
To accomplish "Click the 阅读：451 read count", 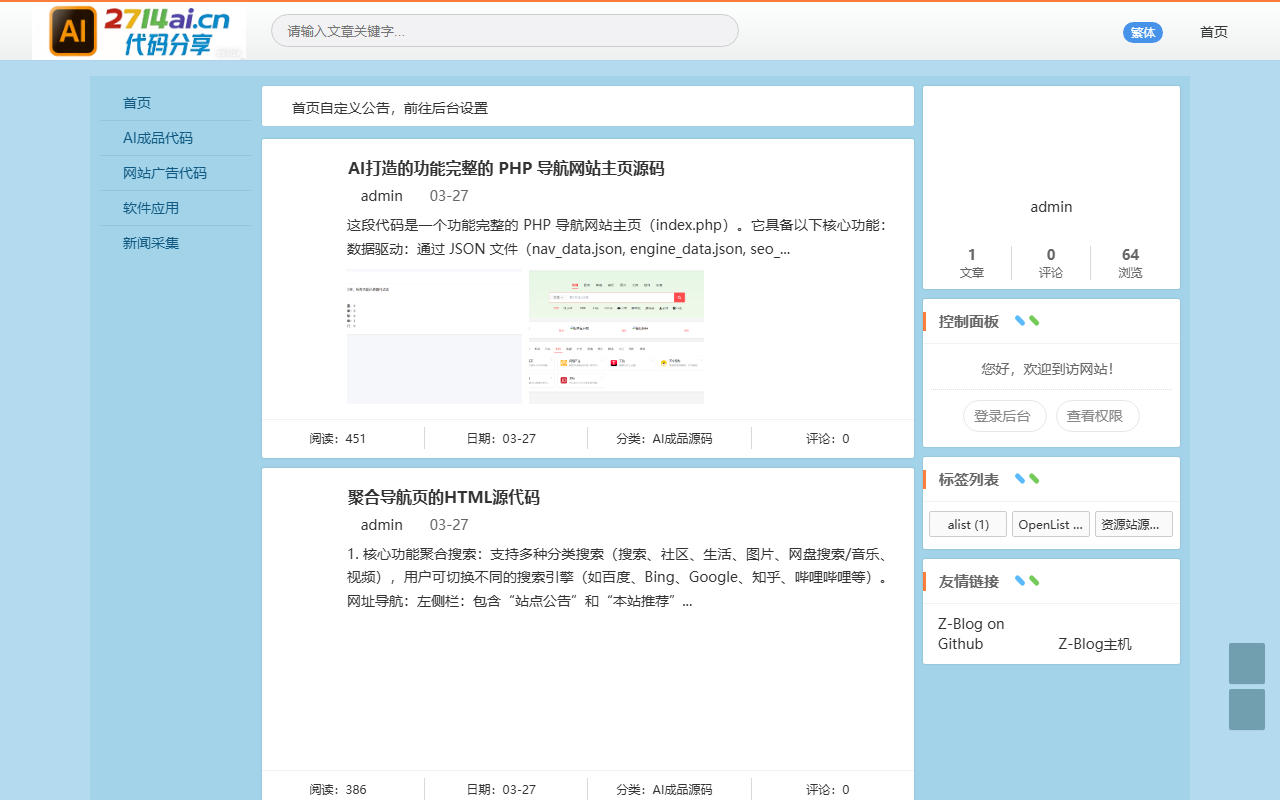I will pos(338,439).
